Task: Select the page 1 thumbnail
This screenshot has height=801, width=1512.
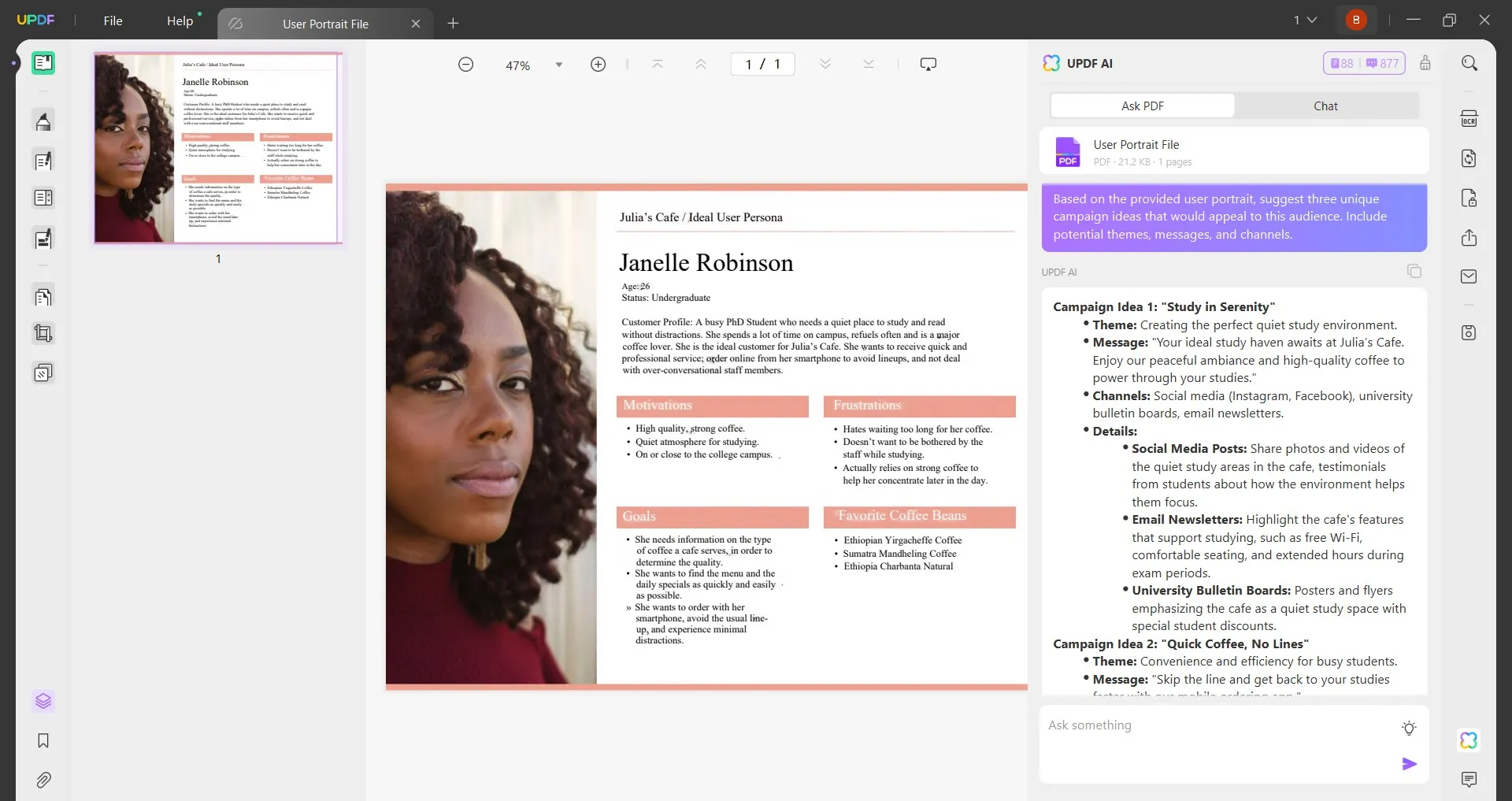Action: (218, 148)
